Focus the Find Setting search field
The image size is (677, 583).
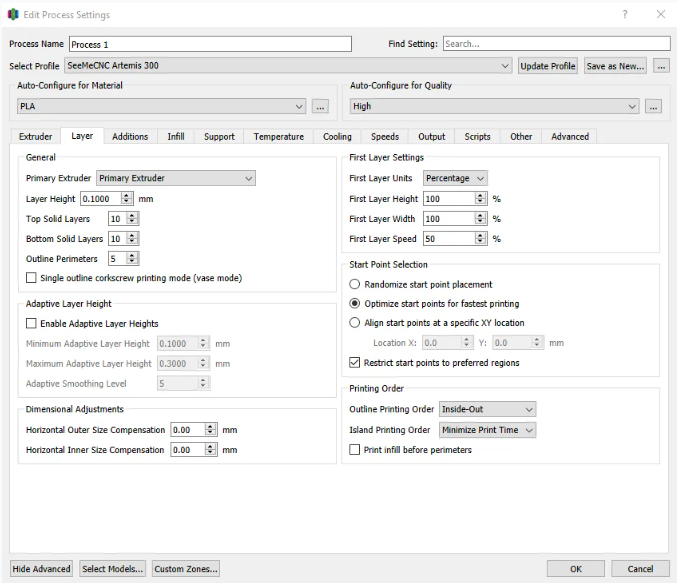[x=556, y=44]
